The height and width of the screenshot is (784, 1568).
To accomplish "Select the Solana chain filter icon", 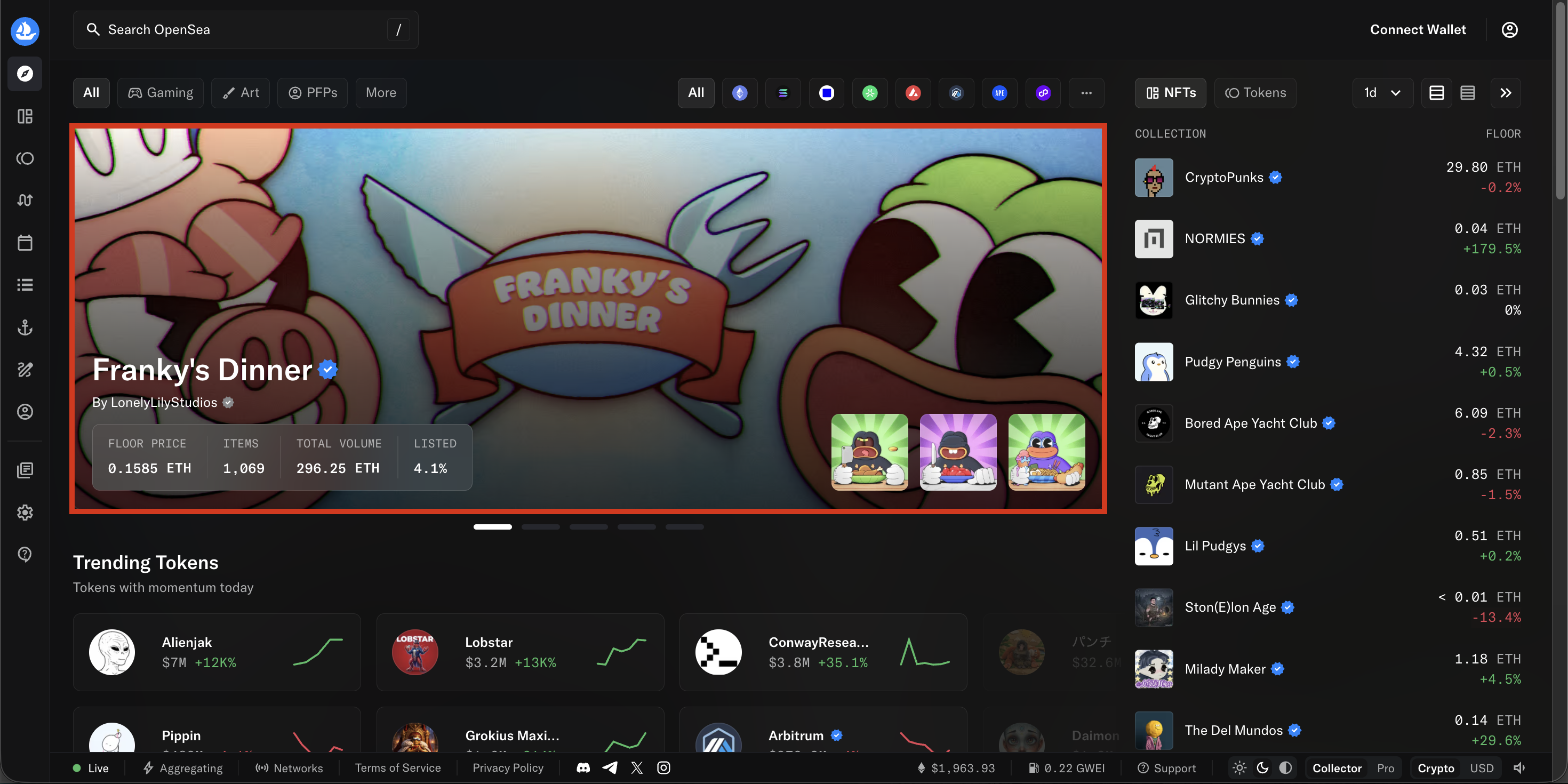I will pos(783,92).
